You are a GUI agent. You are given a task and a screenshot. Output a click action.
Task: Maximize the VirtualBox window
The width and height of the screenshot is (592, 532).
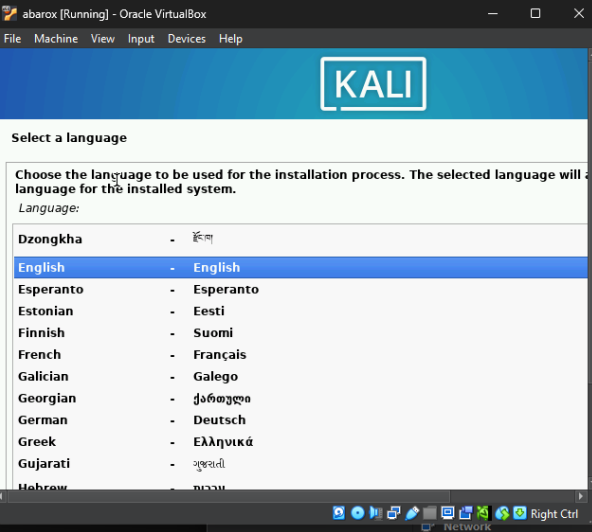[535, 14]
